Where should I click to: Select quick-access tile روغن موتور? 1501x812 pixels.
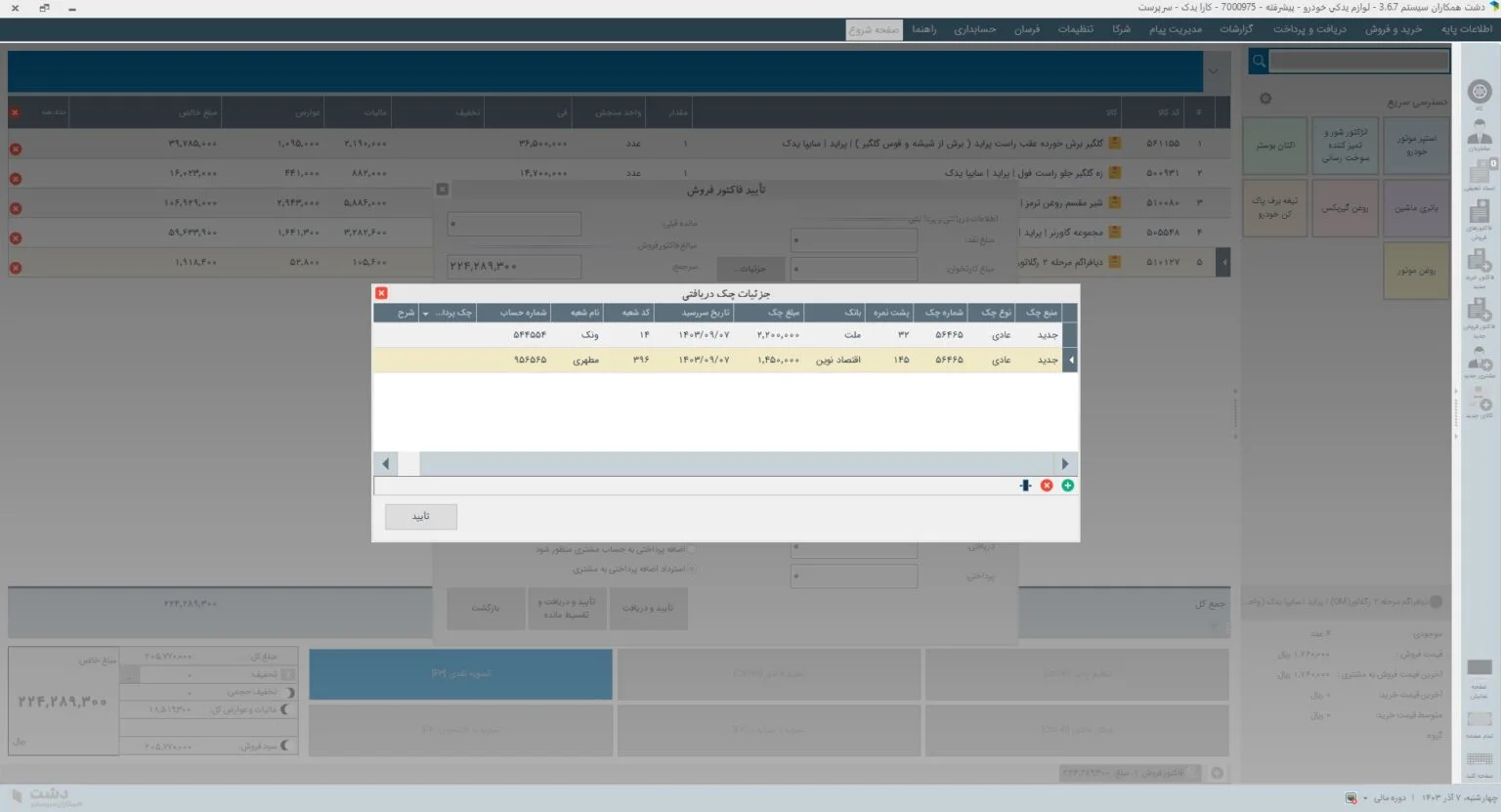pyautogui.click(x=1416, y=271)
